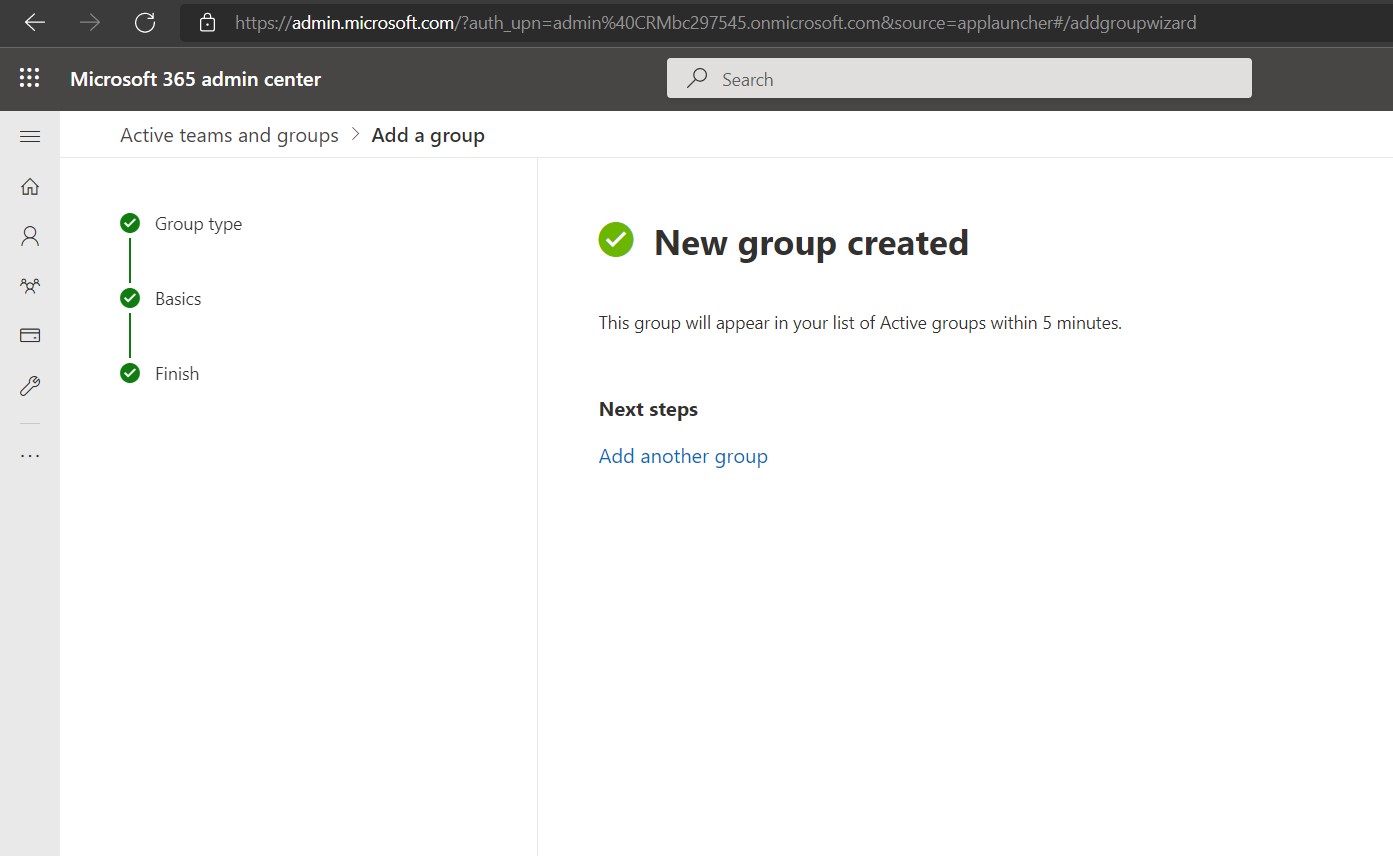Click the admin.microsoft.com address bar URL
The image size is (1393, 856).
click(x=715, y=22)
